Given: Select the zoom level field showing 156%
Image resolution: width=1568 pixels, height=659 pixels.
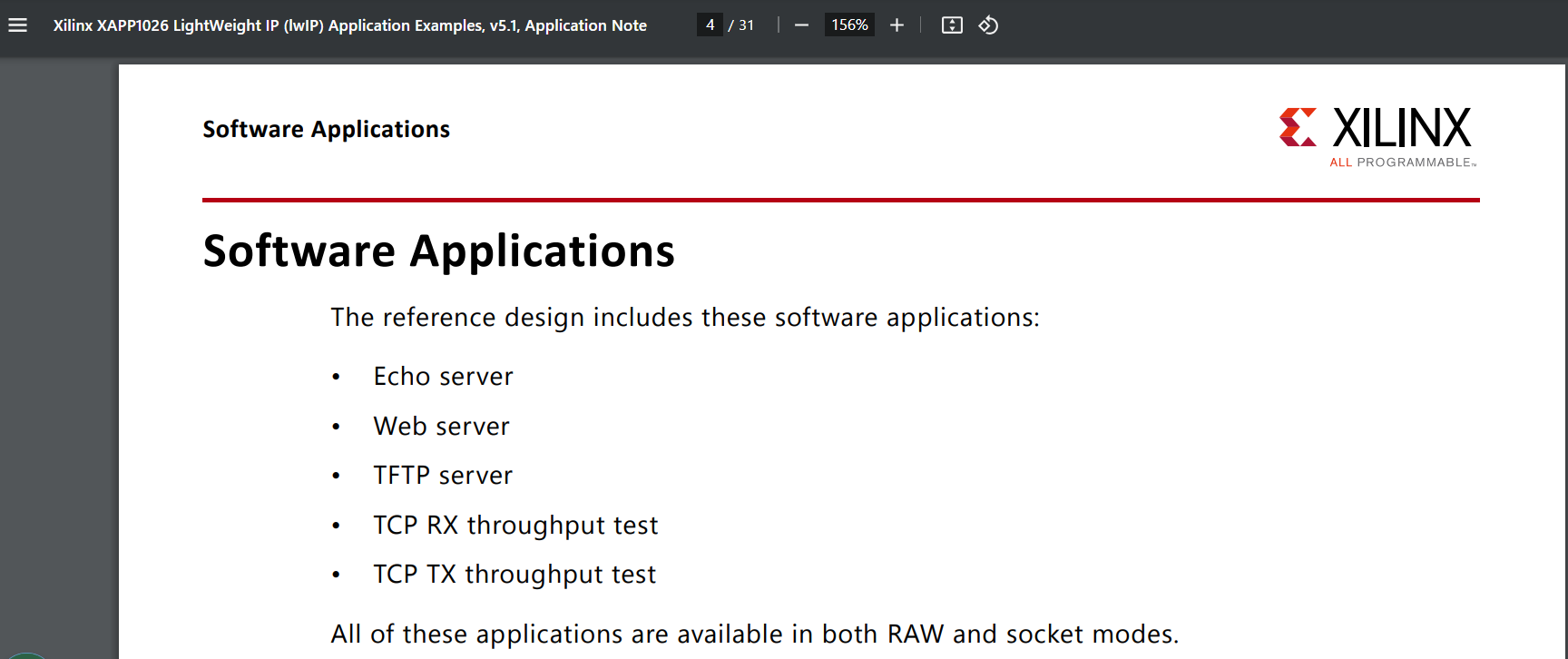Looking at the screenshot, I should pyautogui.click(x=849, y=25).
